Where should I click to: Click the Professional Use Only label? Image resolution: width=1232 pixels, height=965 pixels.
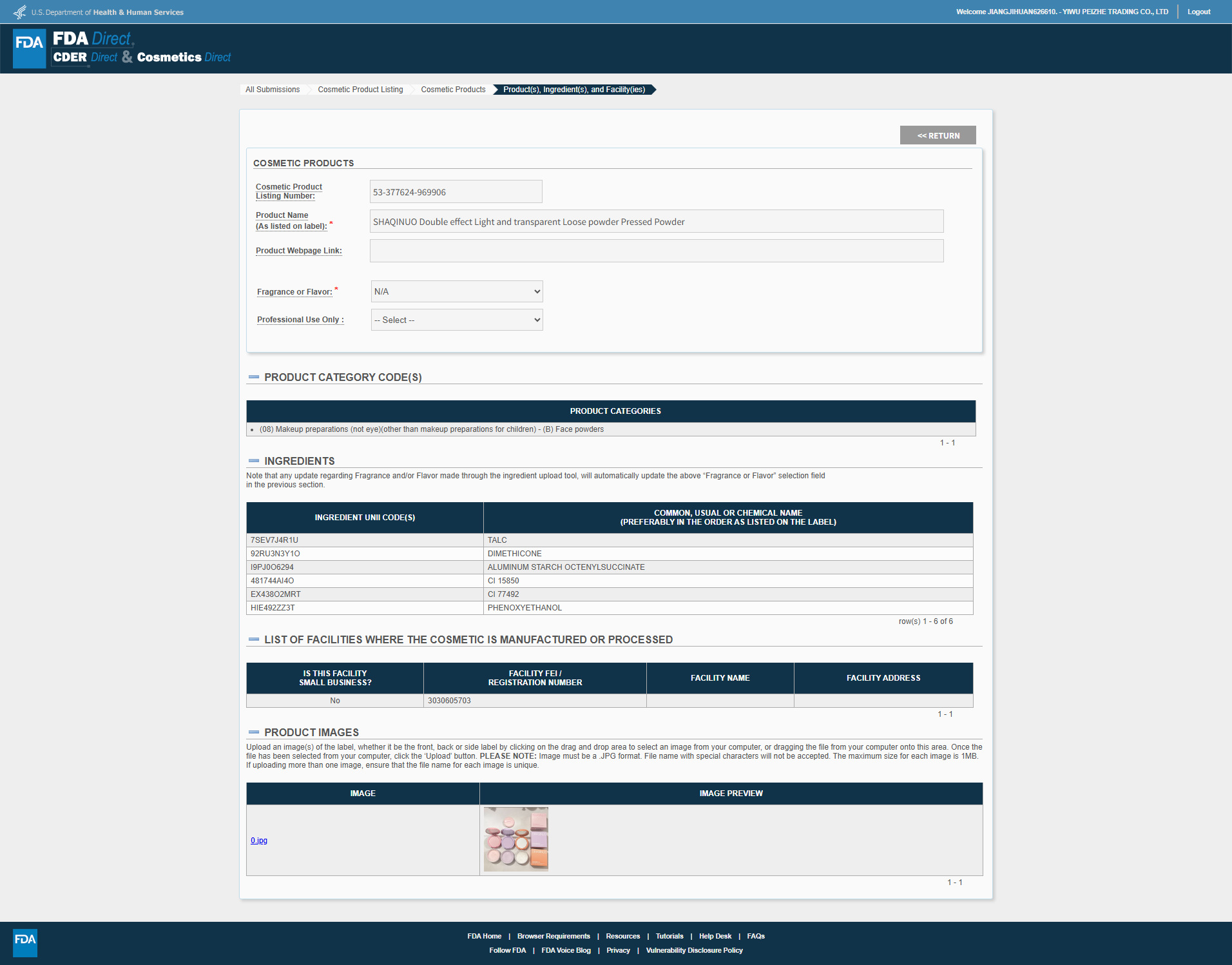(300, 320)
